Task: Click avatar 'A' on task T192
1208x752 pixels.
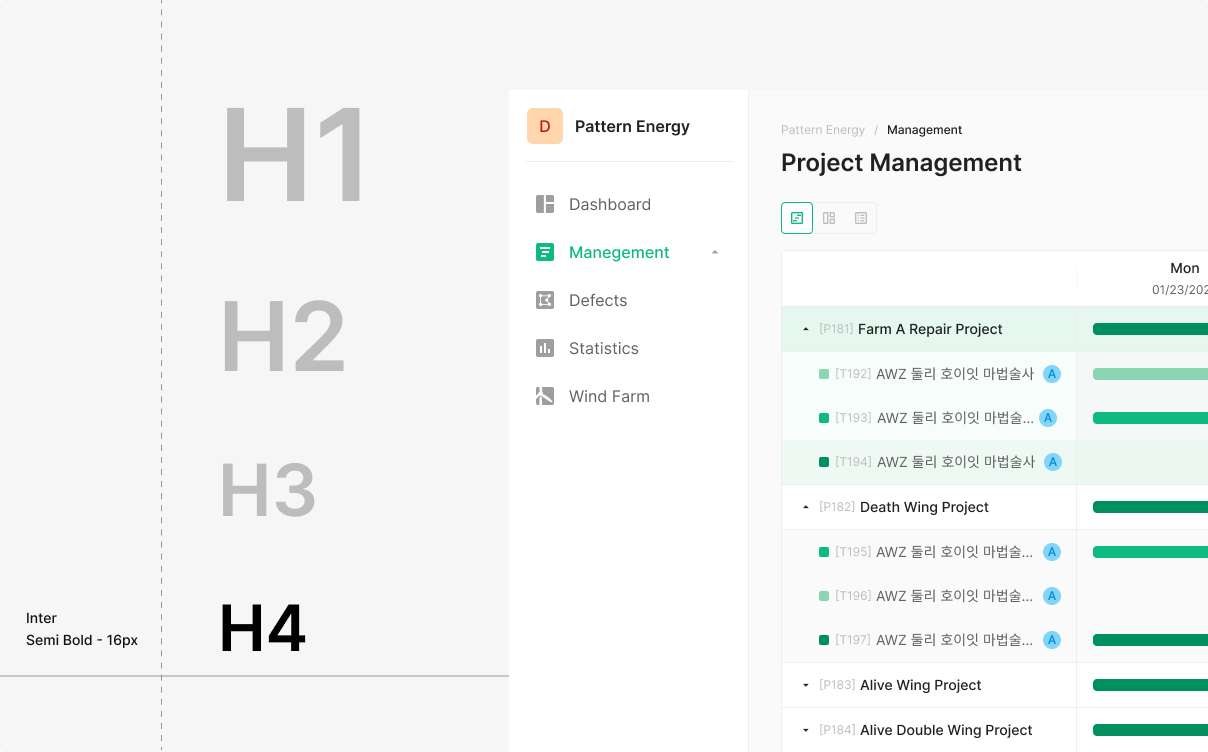Action: click(1051, 374)
